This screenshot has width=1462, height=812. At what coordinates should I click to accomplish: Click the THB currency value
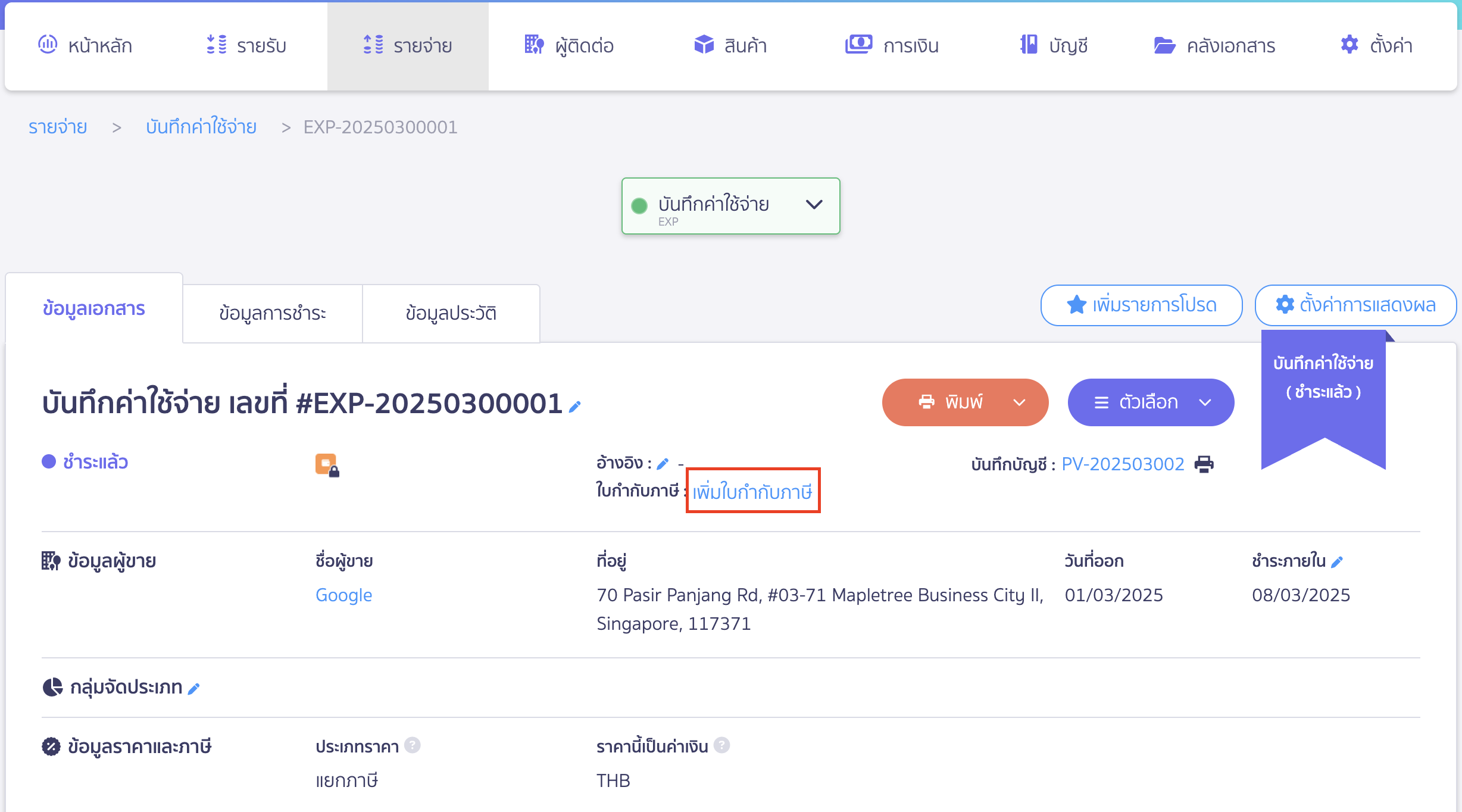click(613, 780)
